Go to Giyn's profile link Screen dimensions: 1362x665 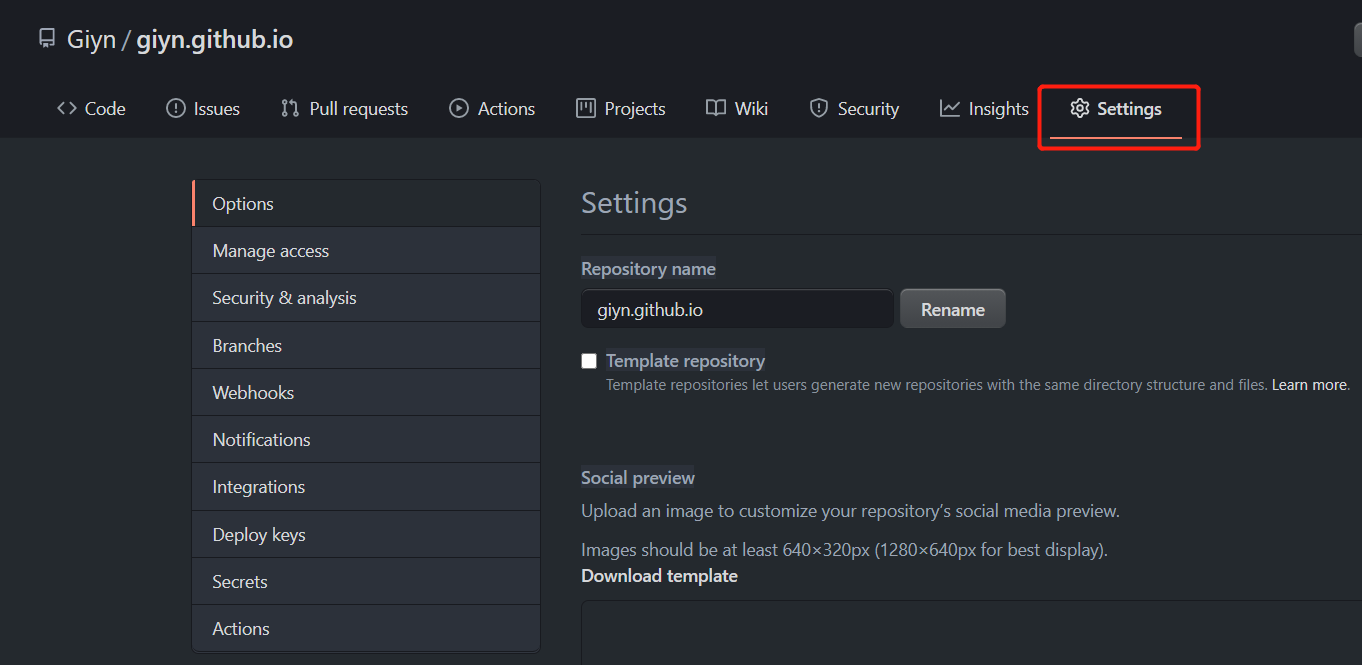(x=88, y=38)
